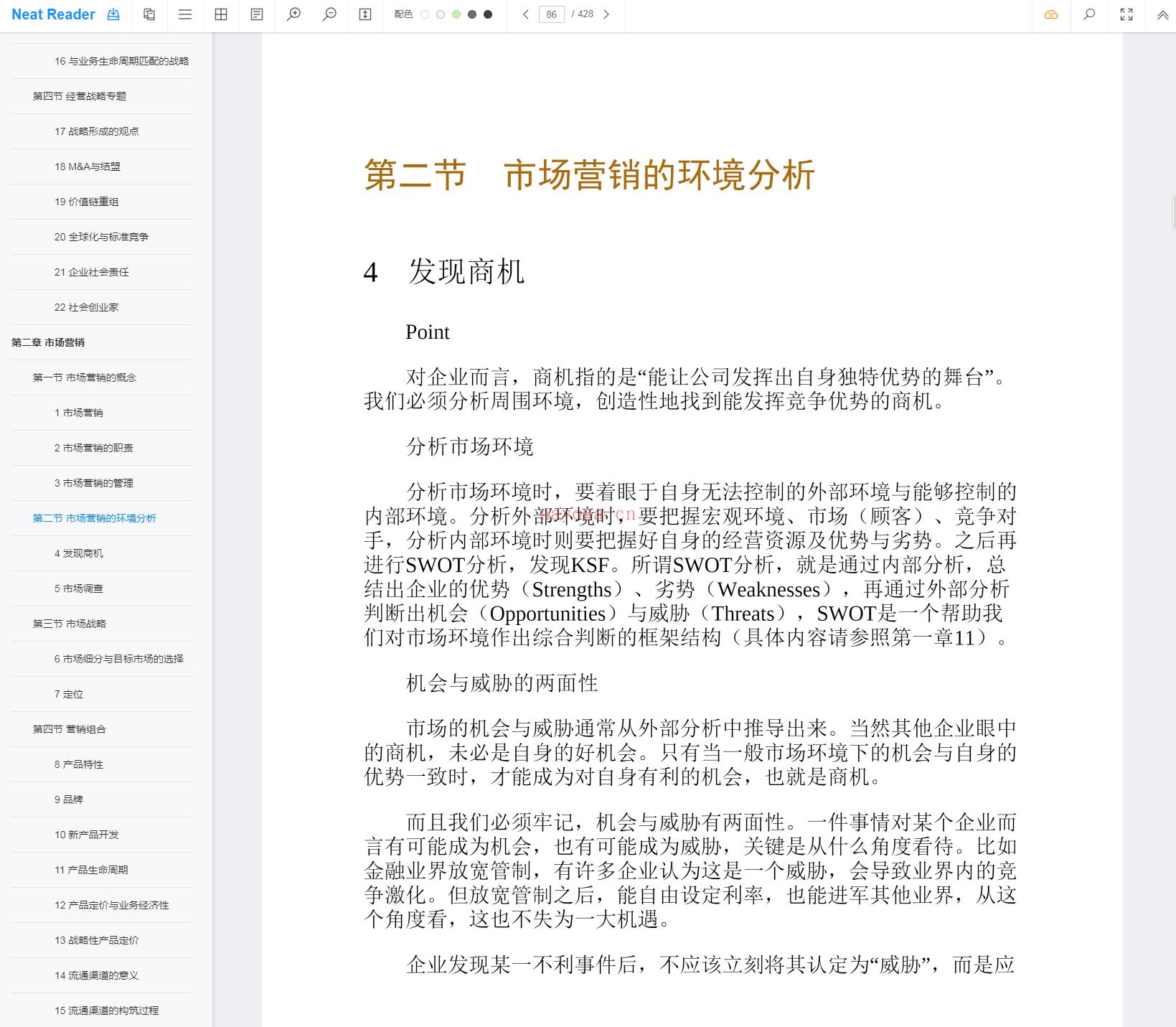
Task: Select the green color theme swatch
Action: pyautogui.click(x=456, y=14)
